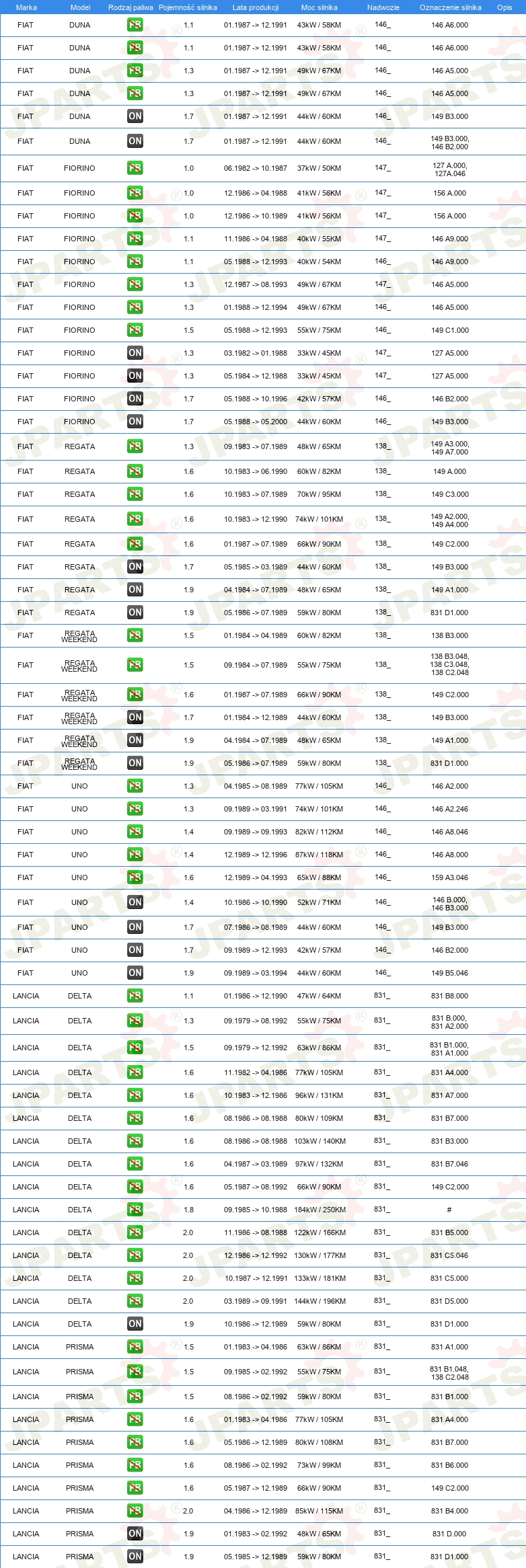Click production years 06.1982 -> 10.1987
This screenshot has width=526, height=1568.
[256, 168]
